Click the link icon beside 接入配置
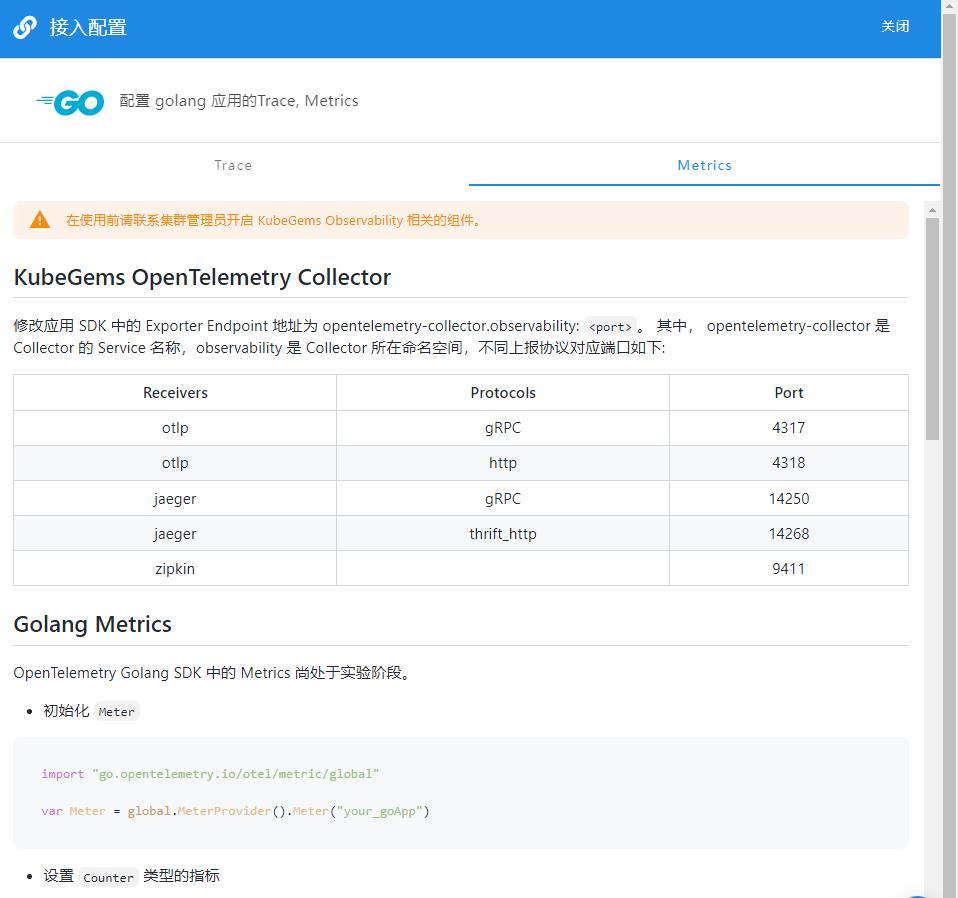The image size is (958, 898). (x=25, y=27)
